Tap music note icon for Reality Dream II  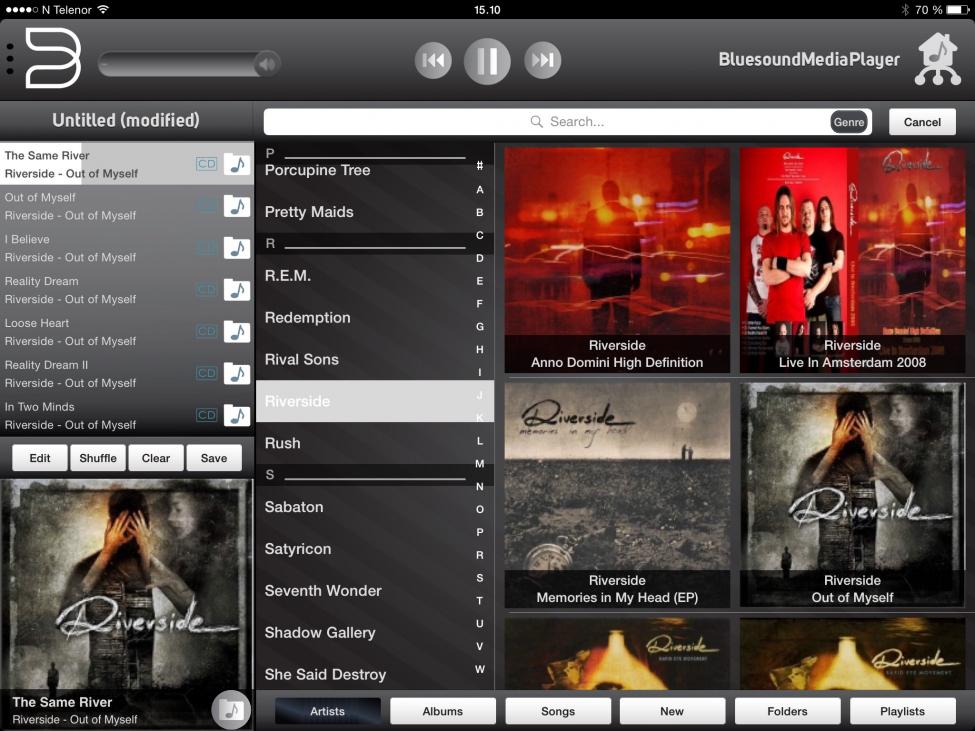point(237,374)
